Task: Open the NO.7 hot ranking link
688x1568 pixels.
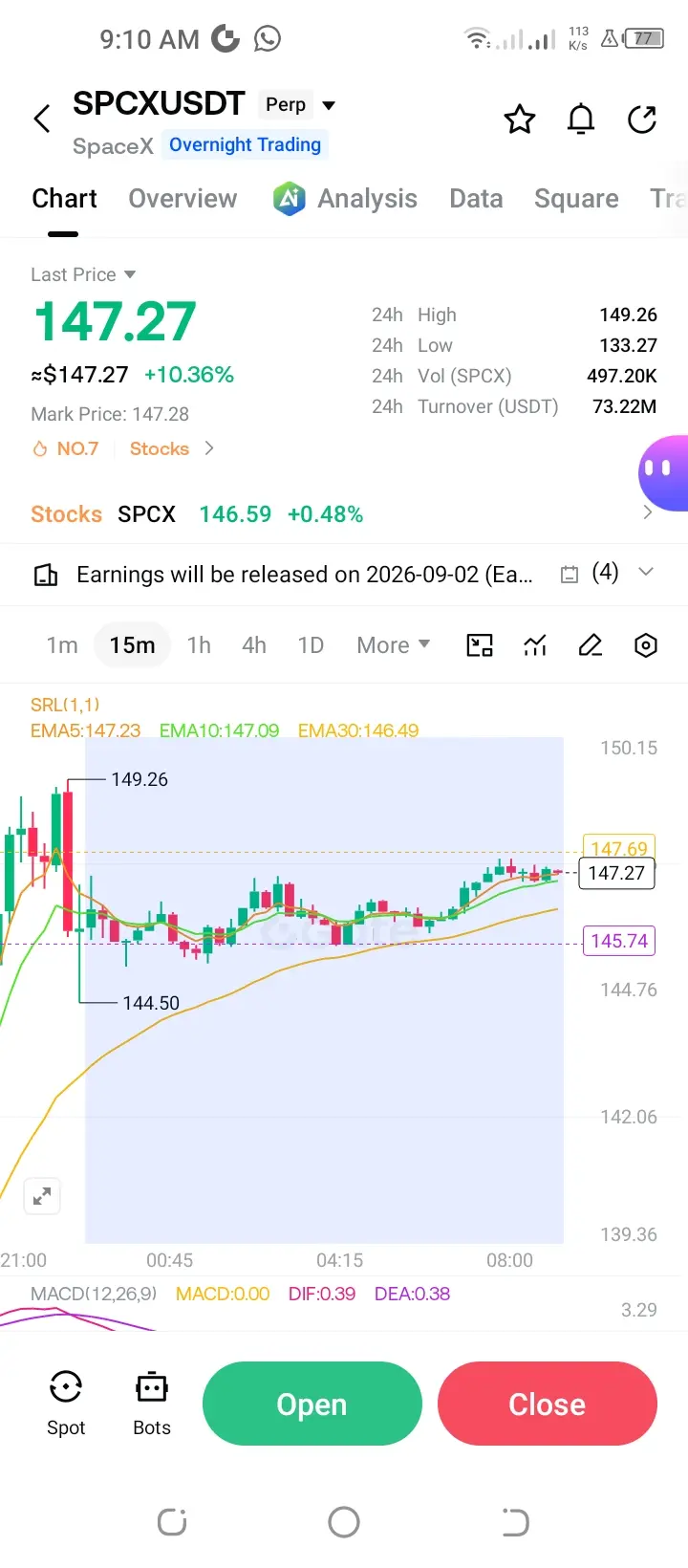Action: pyautogui.click(x=77, y=448)
